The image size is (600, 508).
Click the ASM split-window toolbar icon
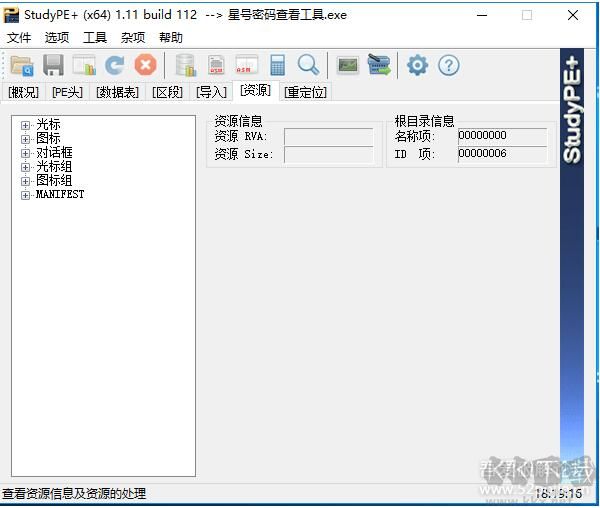pos(246,65)
